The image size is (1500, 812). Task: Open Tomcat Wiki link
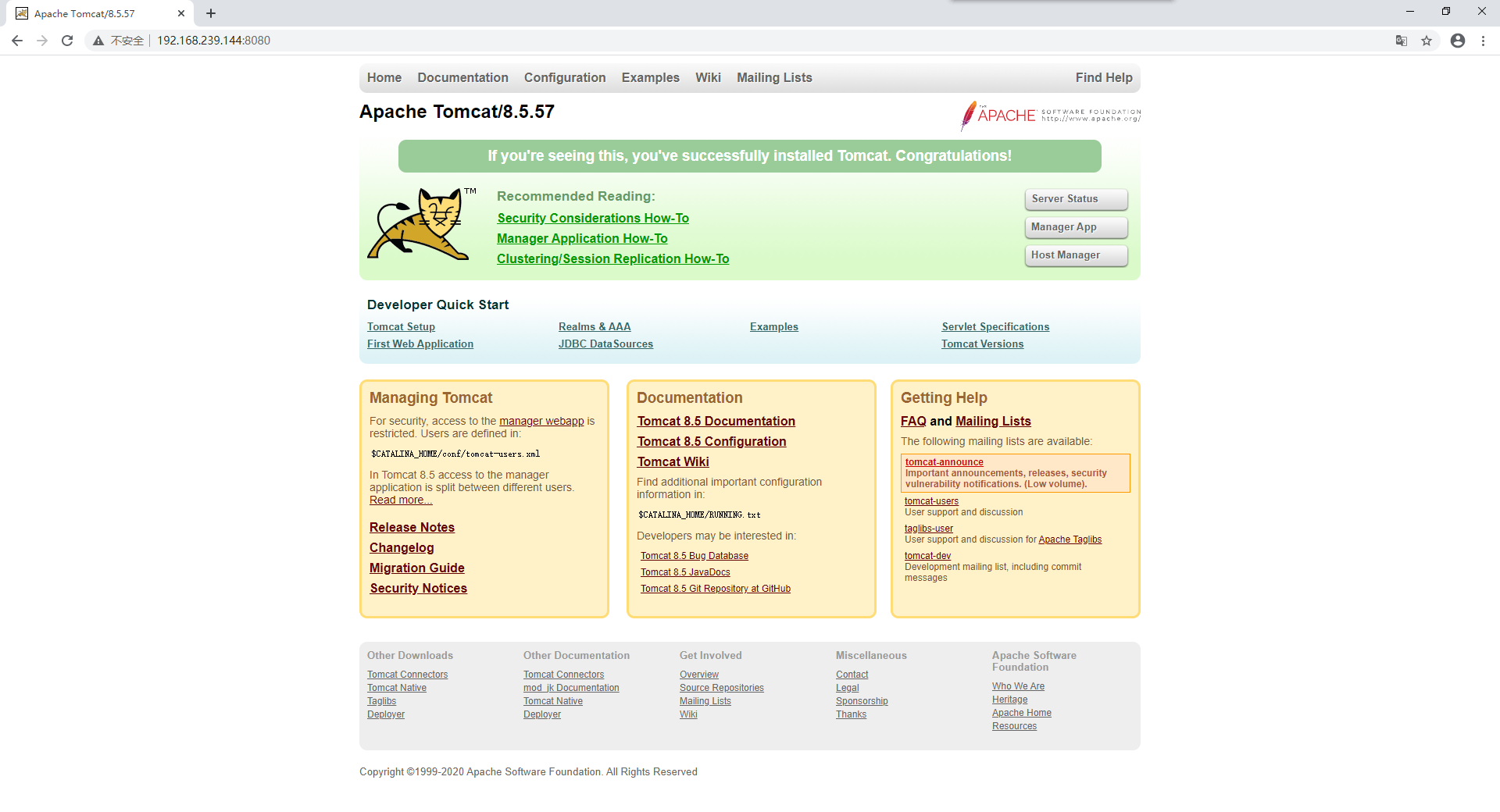673,462
